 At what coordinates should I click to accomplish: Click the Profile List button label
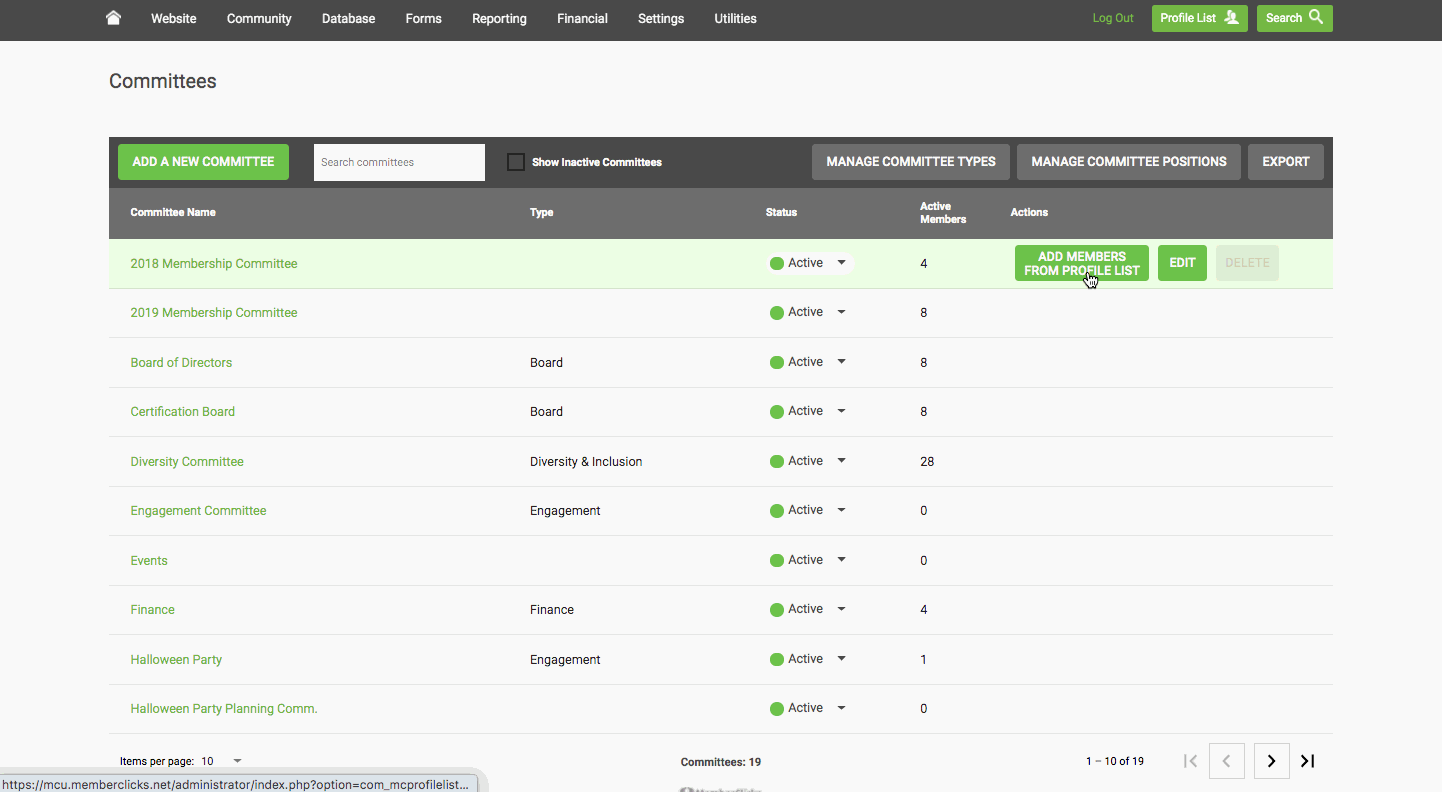(x=1188, y=18)
